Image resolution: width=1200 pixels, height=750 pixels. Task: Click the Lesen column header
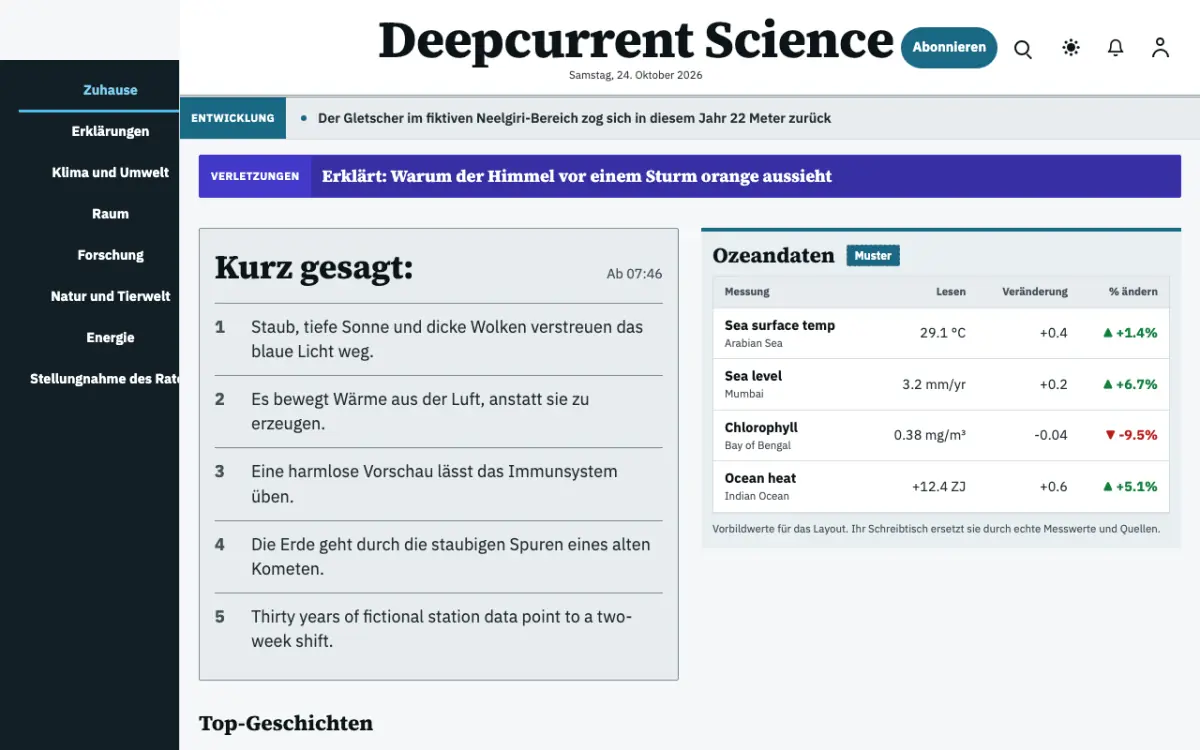click(x=951, y=292)
